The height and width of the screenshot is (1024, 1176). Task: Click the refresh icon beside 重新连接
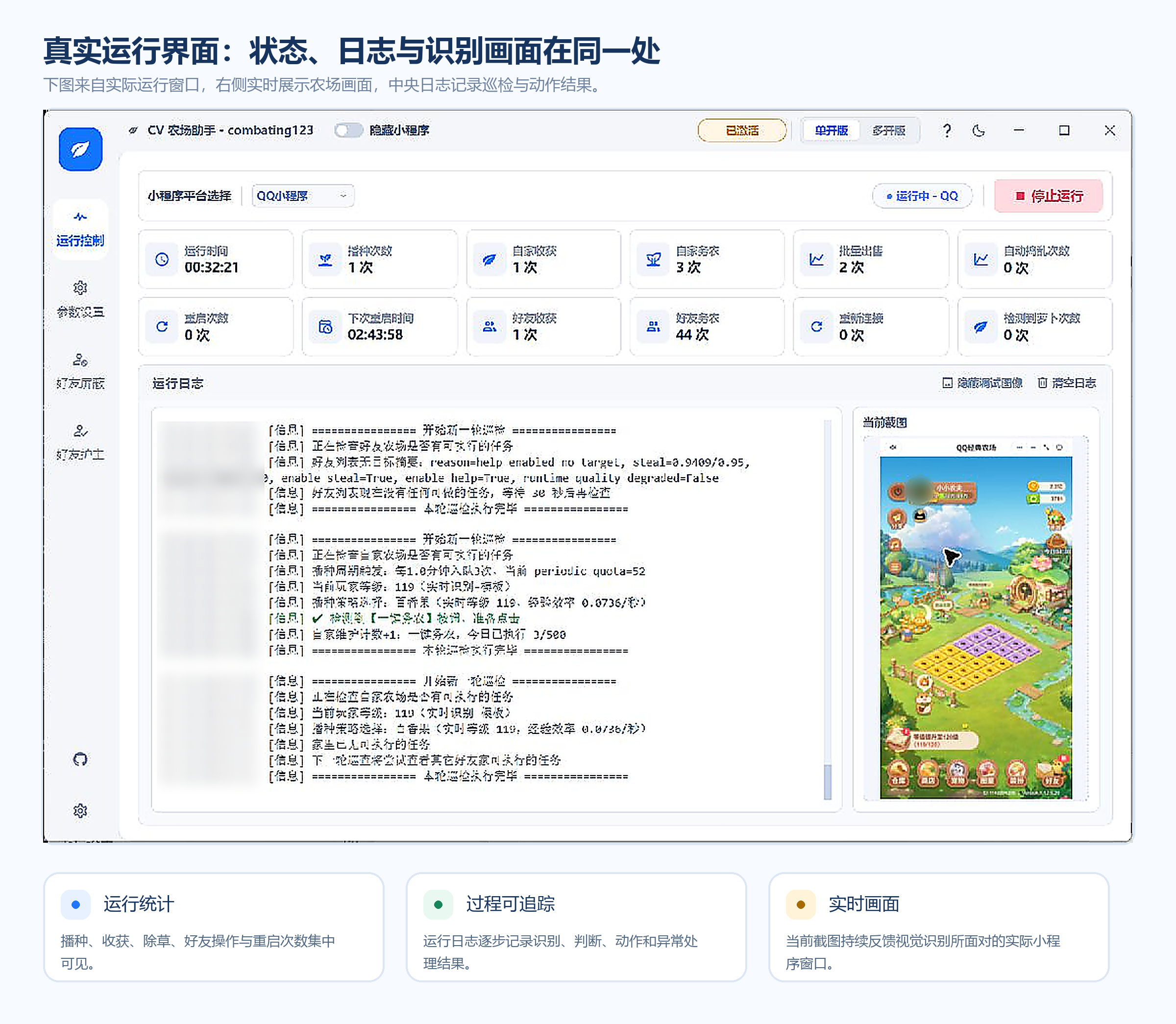click(x=817, y=326)
